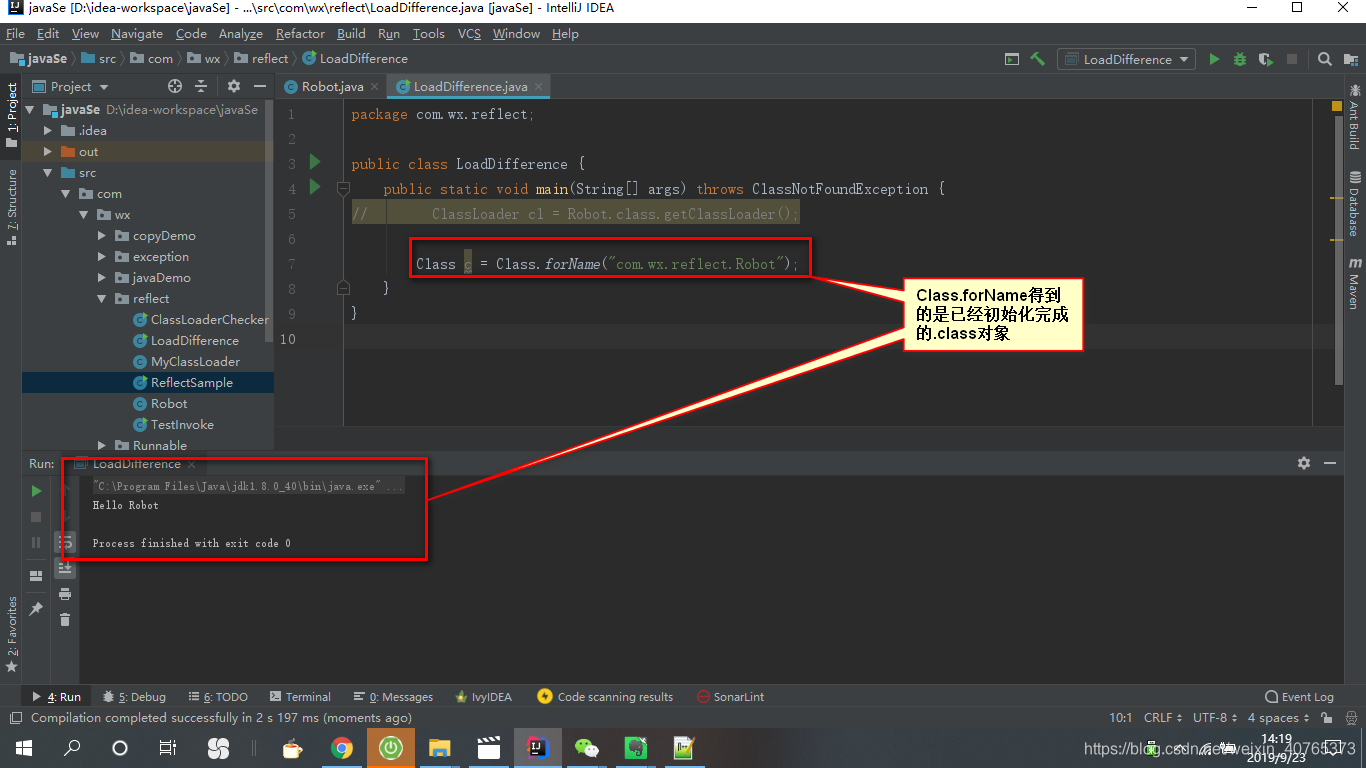Screen dimensions: 1366x768
Task: Start debugging with the bug icon
Action: pyautogui.click(x=1240, y=59)
